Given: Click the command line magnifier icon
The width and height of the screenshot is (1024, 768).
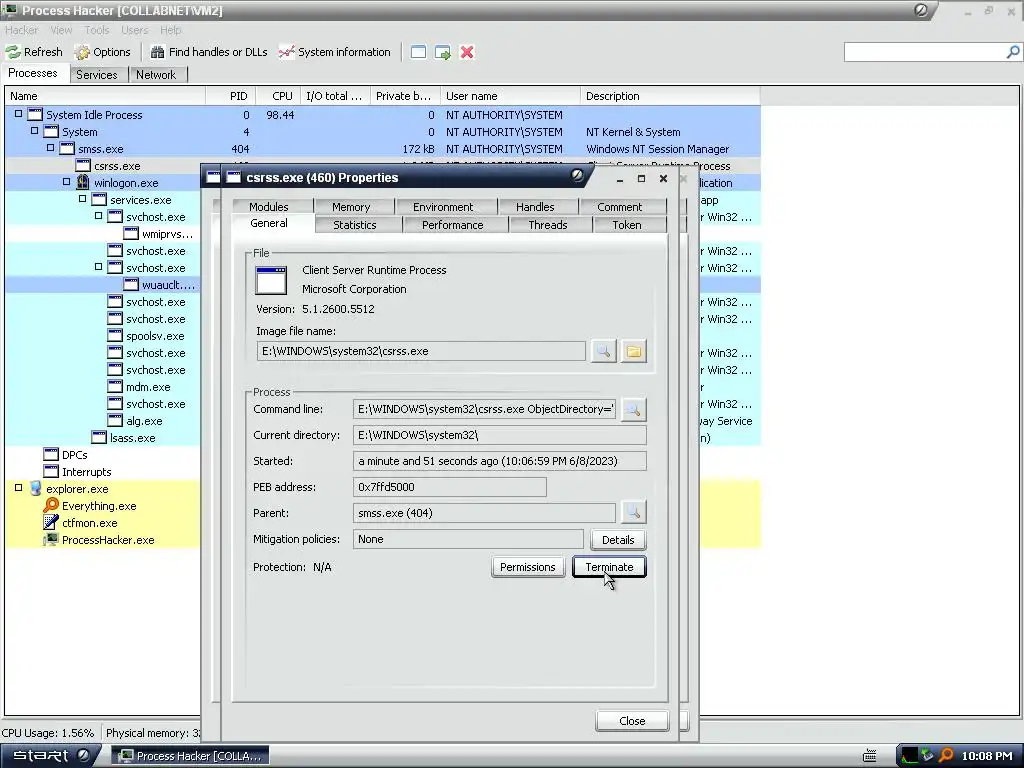Looking at the screenshot, I should [x=633, y=409].
